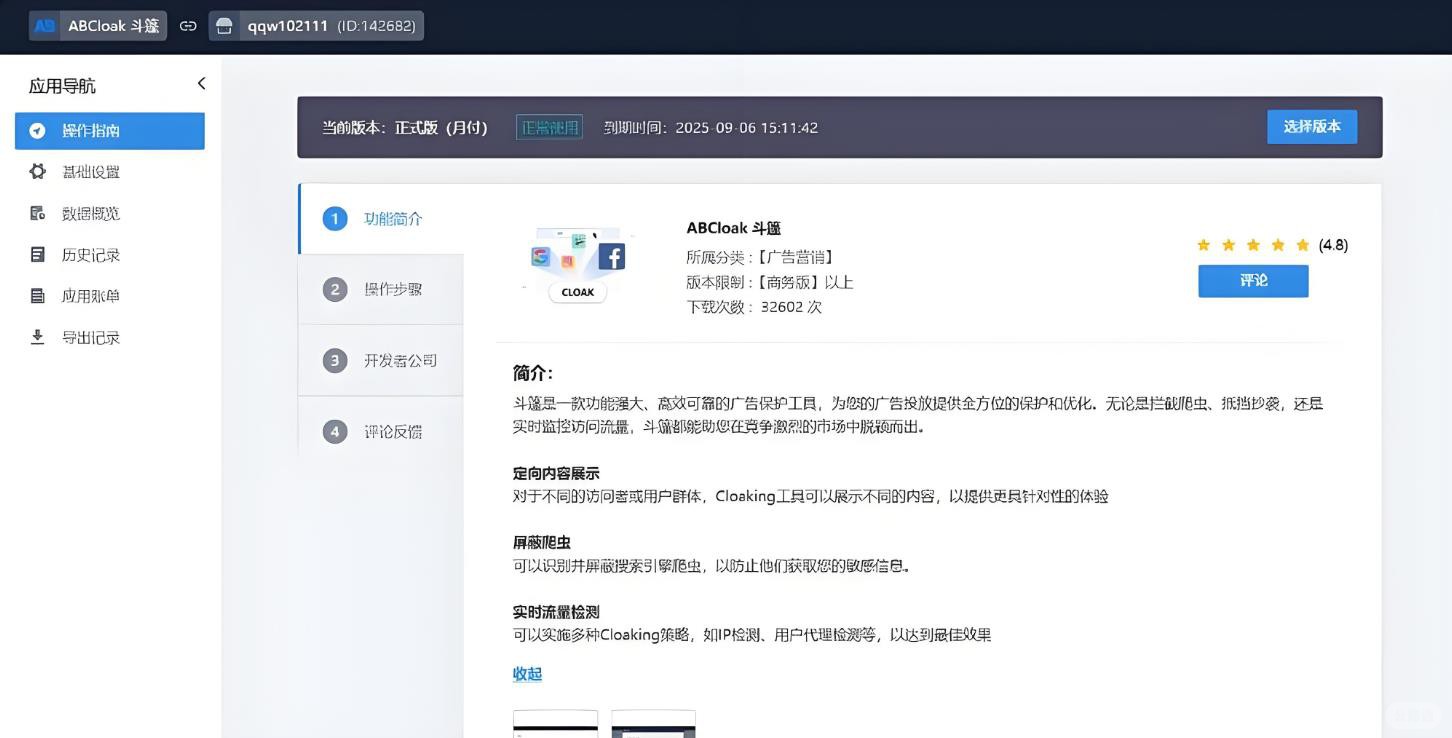This screenshot has width=1452, height=738.
Task: Click the 版本限制【商务版】以上 text
Action: point(770,282)
